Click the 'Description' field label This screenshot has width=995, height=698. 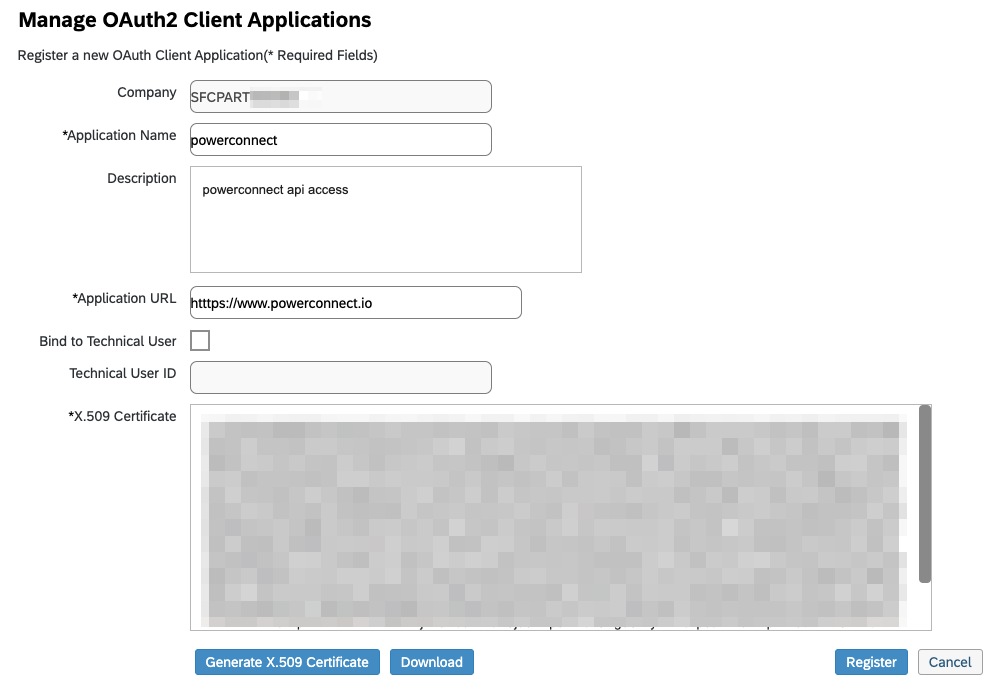pos(142,178)
